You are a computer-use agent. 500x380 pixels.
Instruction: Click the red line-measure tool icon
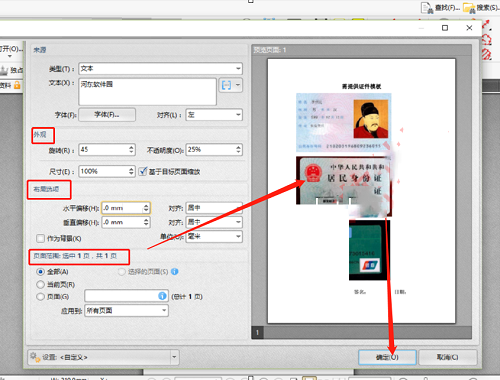(487, 25)
